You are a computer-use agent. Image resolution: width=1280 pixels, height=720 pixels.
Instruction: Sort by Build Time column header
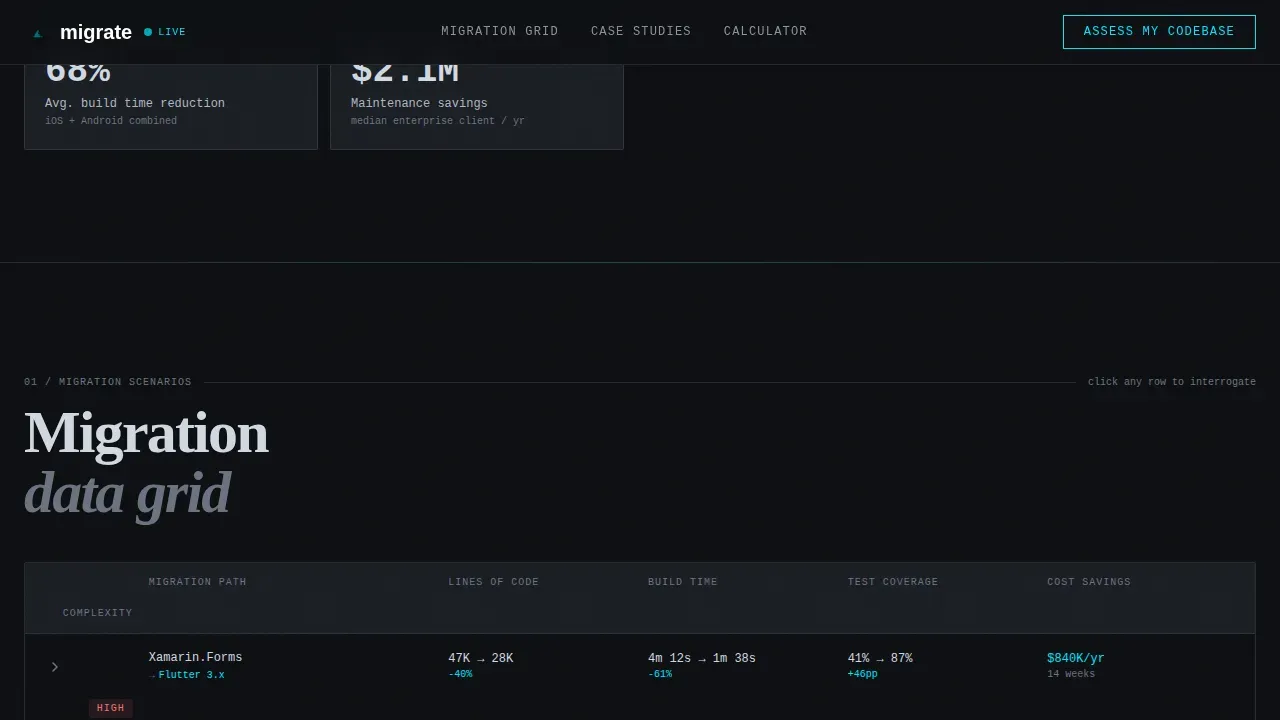[x=682, y=582]
